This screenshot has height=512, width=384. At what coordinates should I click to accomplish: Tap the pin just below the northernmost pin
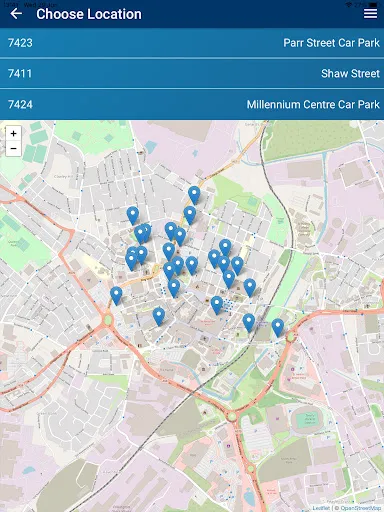[x=190, y=215]
